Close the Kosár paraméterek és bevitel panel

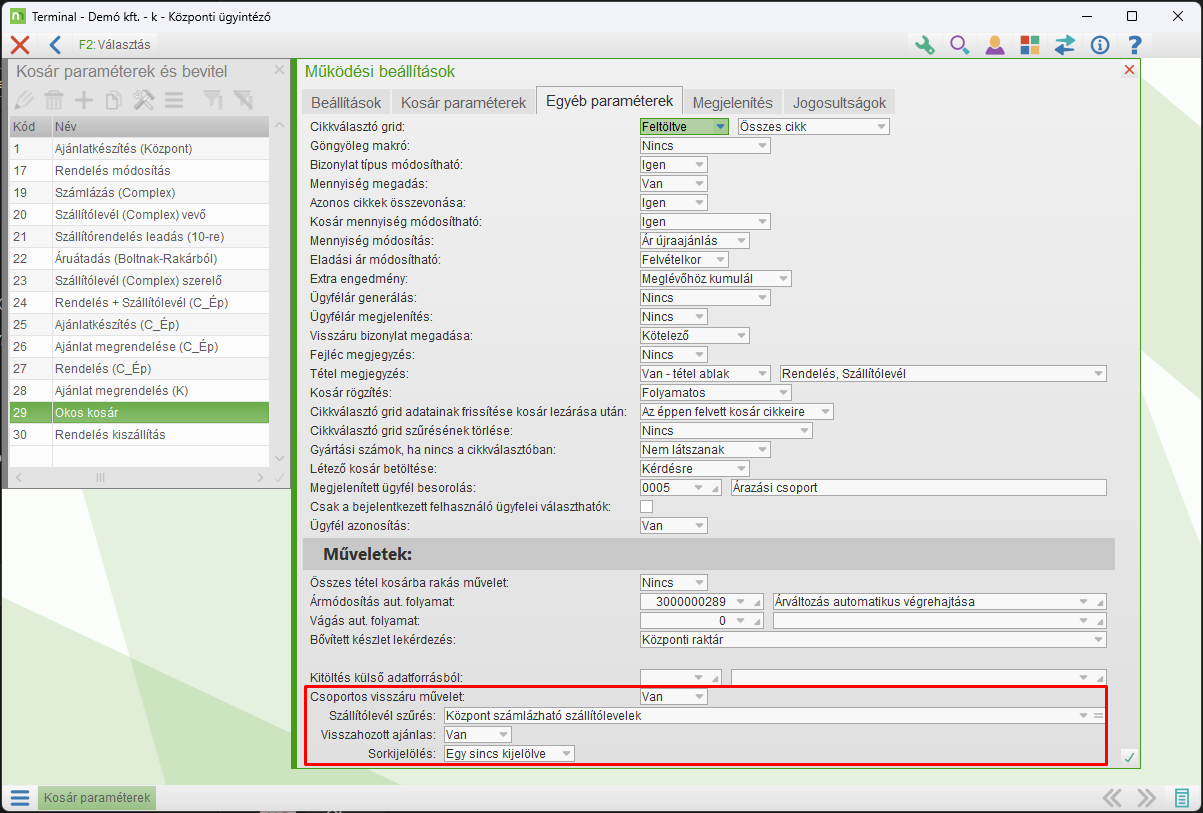pyautogui.click(x=280, y=70)
